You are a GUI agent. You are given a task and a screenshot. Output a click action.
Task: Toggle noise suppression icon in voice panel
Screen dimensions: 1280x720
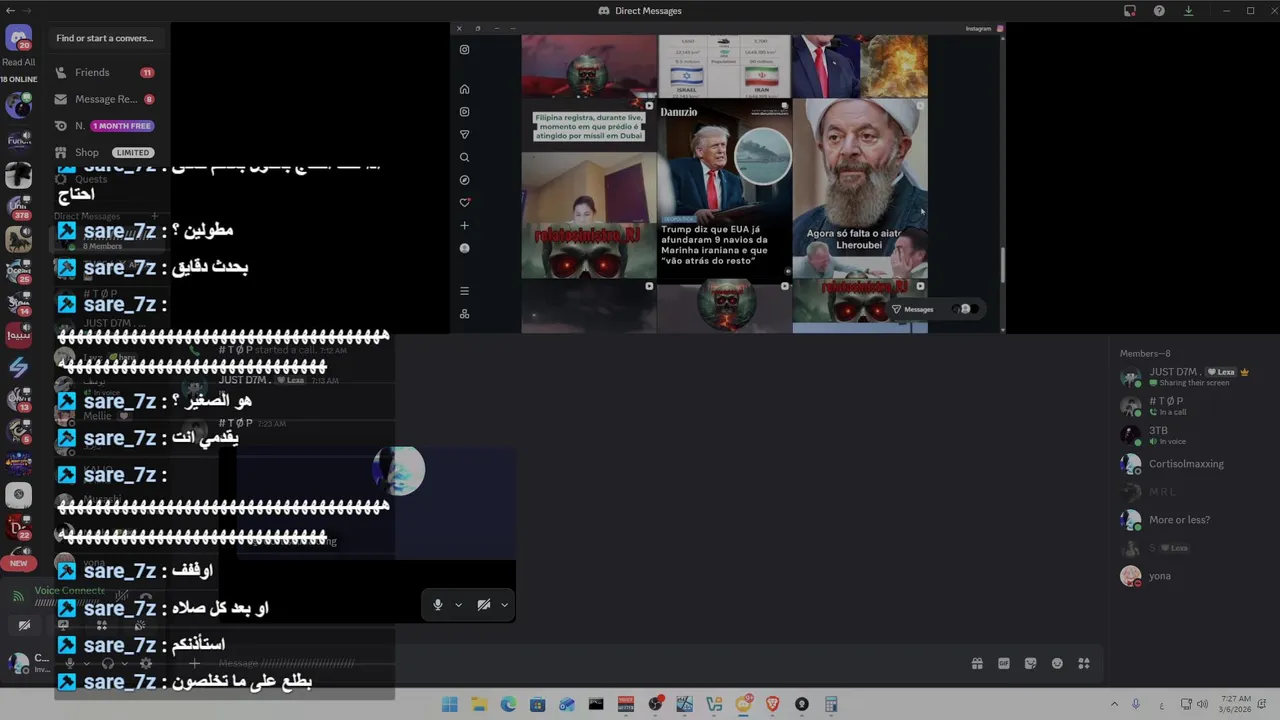(x=121, y=596)
